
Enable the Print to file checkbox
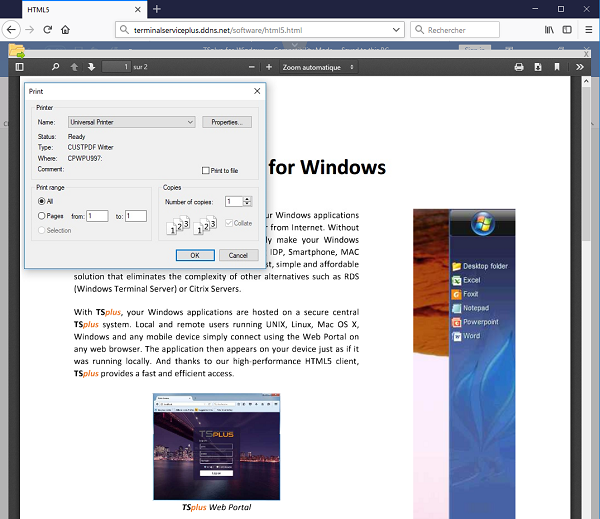coord(206,171)
